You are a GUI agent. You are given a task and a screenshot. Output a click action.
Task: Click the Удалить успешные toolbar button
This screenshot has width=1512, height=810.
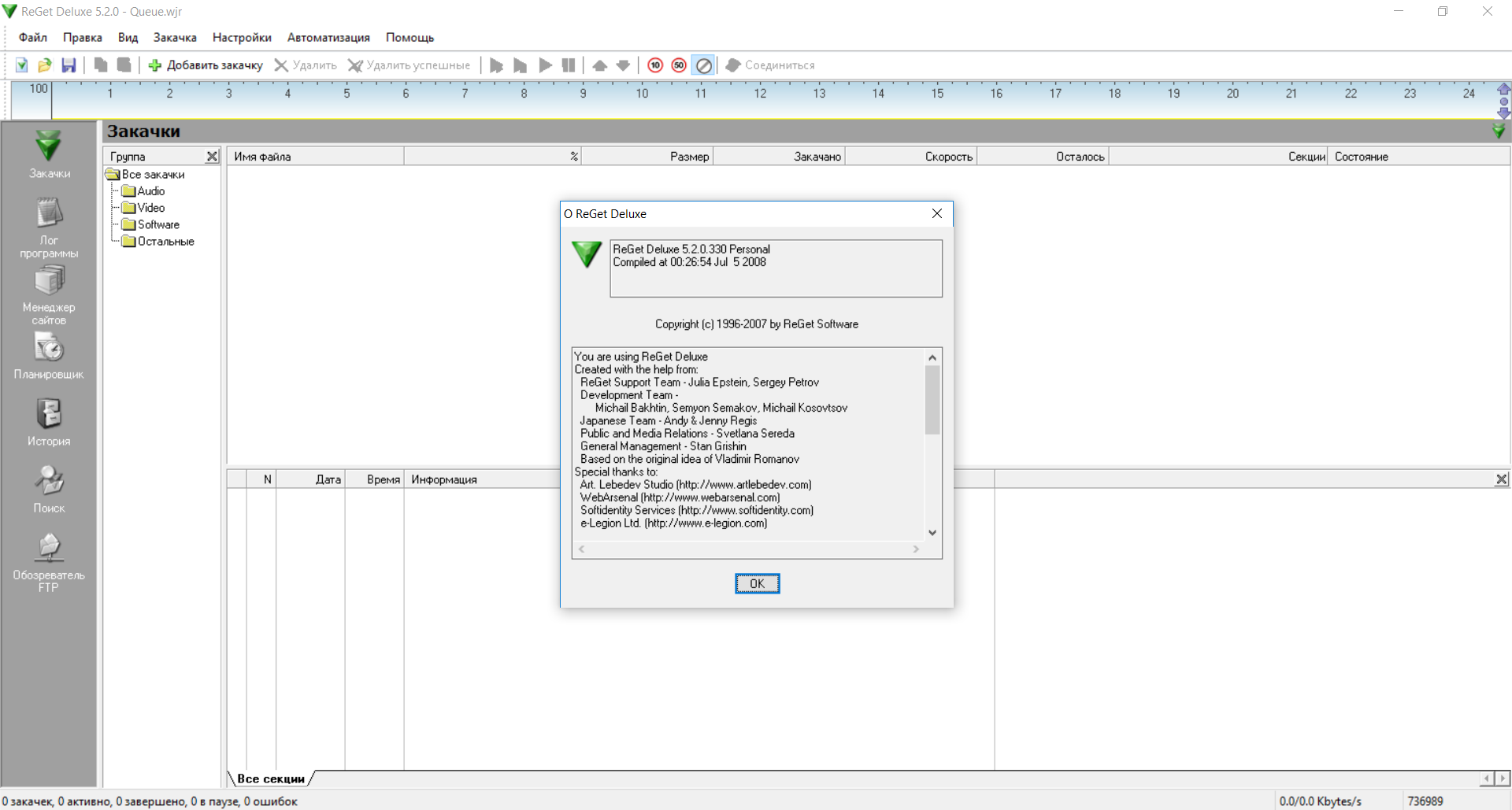[409, 65]
